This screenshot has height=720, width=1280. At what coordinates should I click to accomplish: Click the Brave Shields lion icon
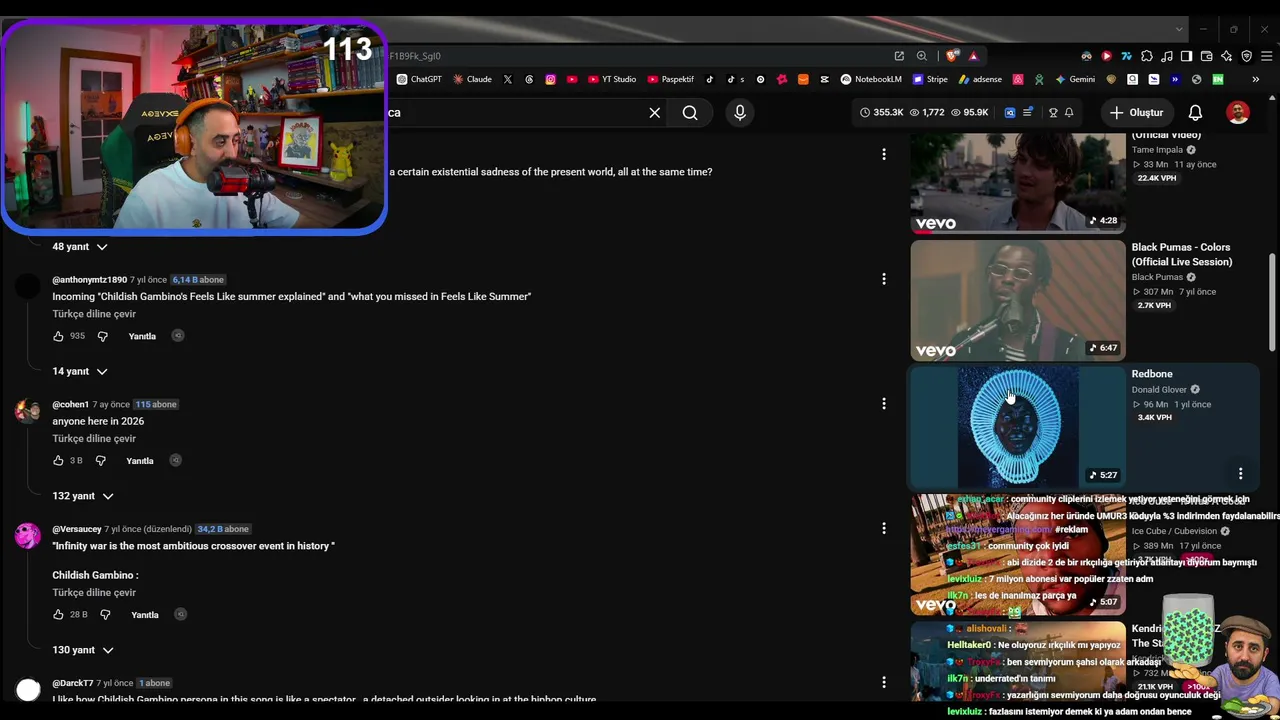[951, 56]
